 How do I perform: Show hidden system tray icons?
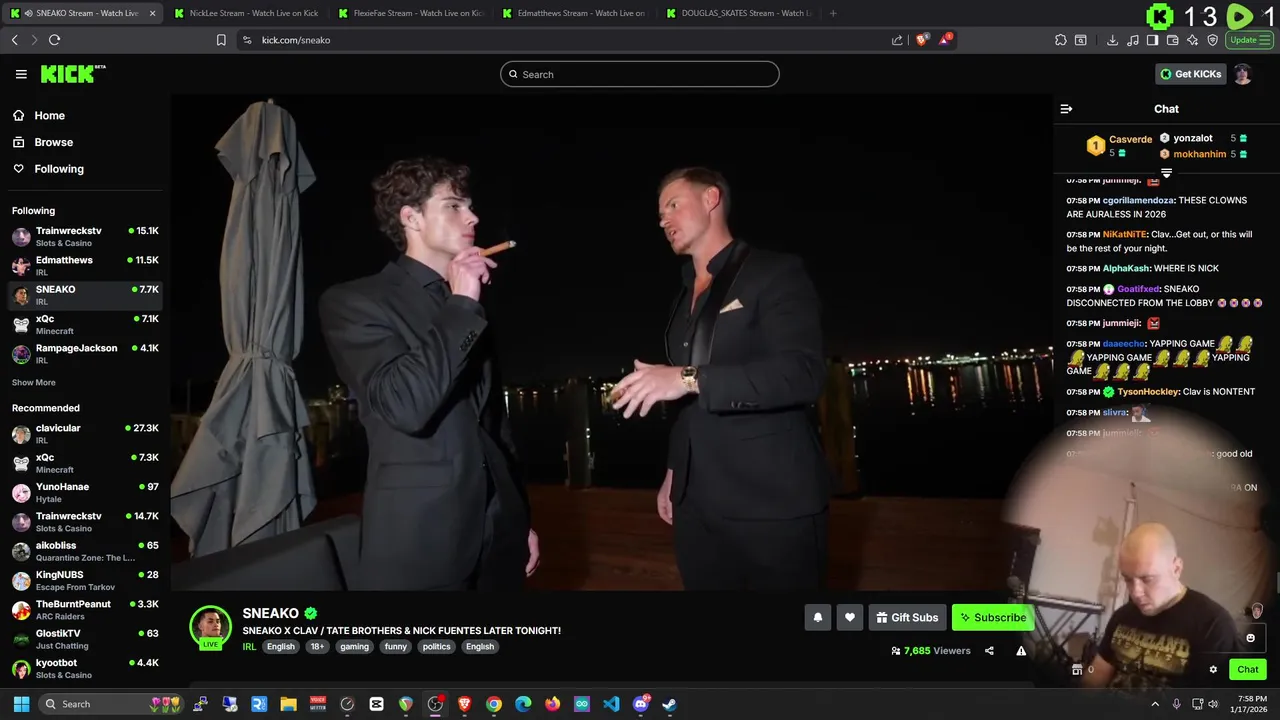tap(1155, 704)
